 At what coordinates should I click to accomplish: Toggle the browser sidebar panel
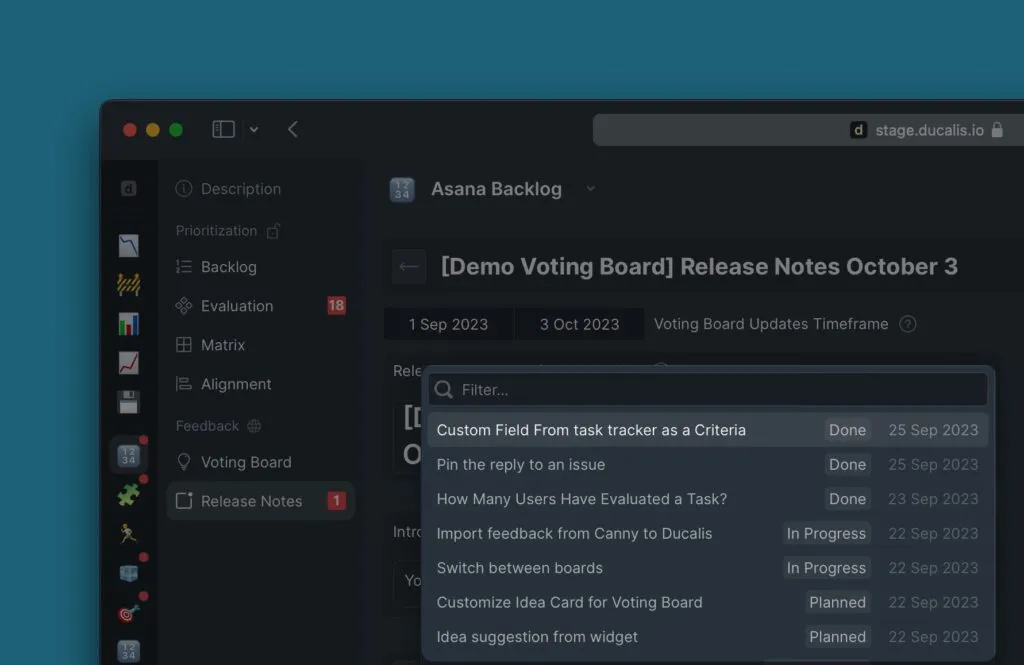[x=224, y=129]
